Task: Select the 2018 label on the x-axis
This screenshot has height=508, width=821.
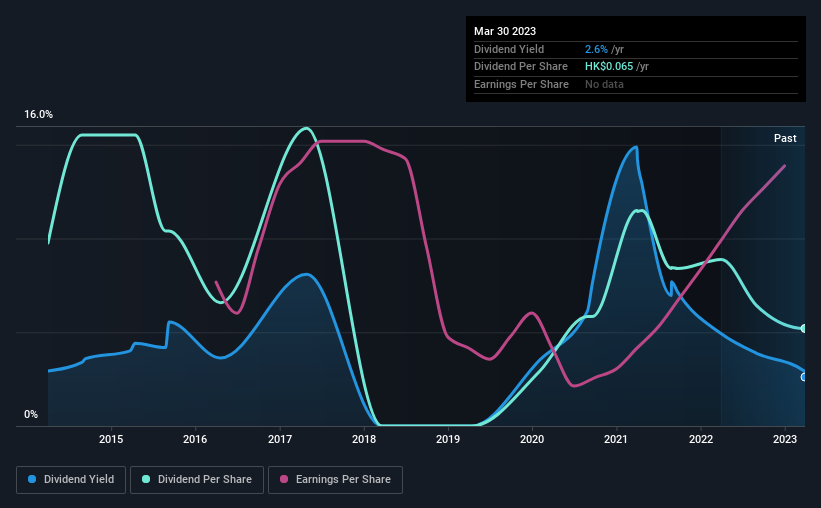Action: coord(364,439)
